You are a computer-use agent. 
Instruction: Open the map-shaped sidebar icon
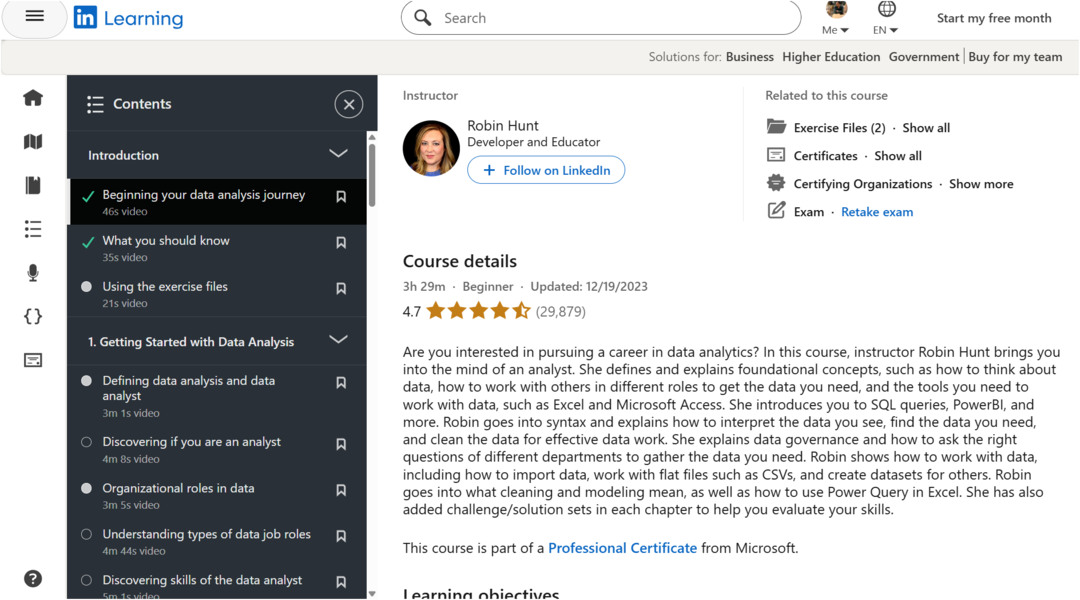(x=33, y=142)
